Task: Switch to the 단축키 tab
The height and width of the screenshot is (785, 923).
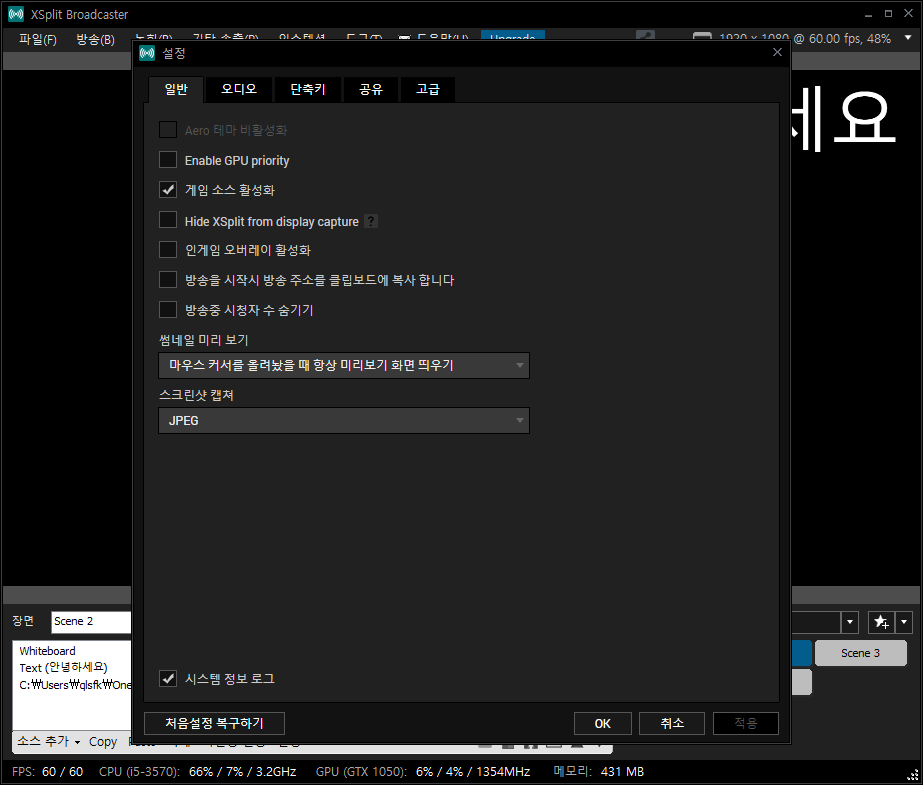Action: pyautogui.click(x=308, y=89)
